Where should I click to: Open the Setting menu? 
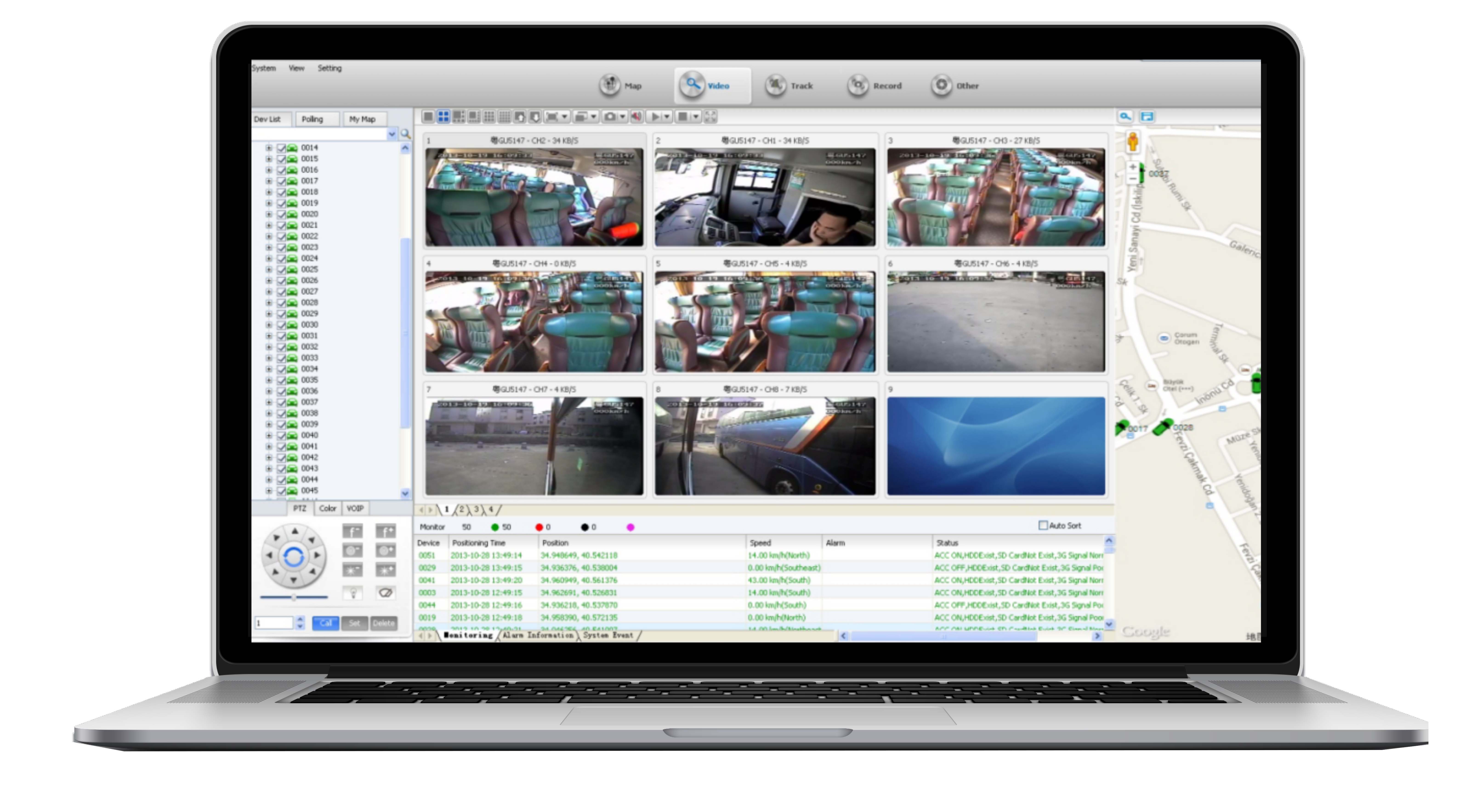click(x=329, y=68)
